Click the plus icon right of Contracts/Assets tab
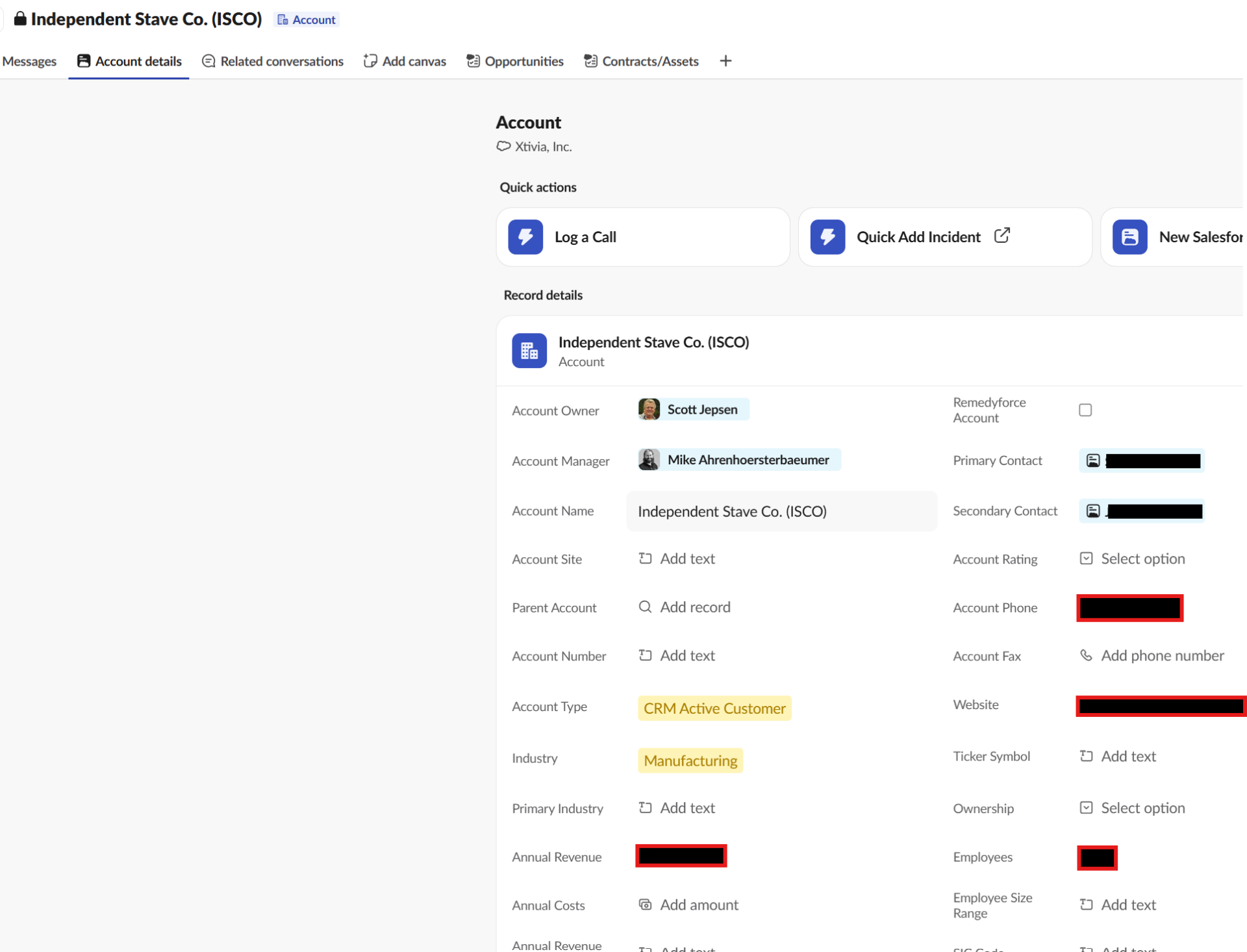 coord(725,60)
